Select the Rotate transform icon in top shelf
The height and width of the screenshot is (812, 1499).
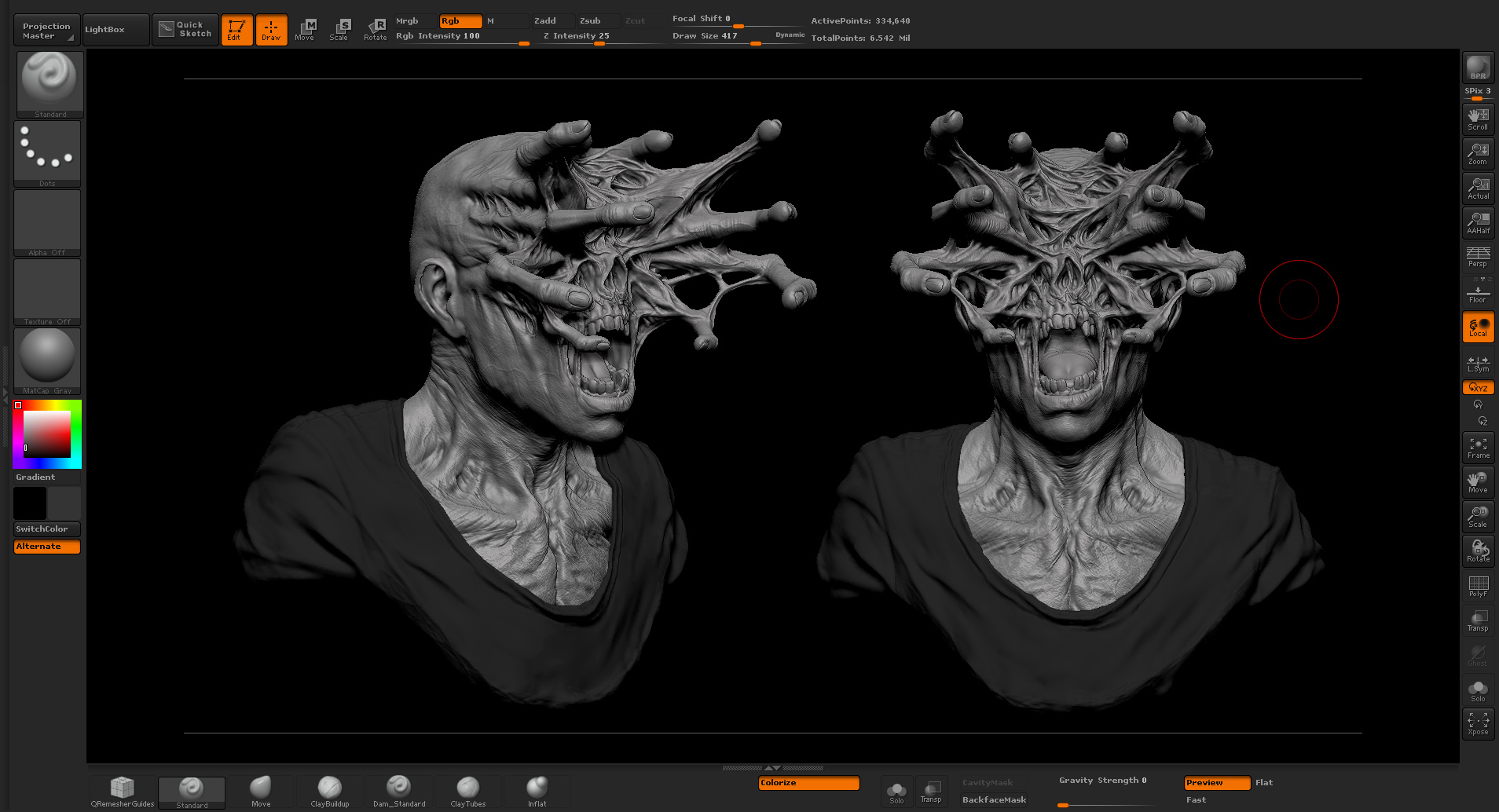pyautogui.click(x=375, y=30)
